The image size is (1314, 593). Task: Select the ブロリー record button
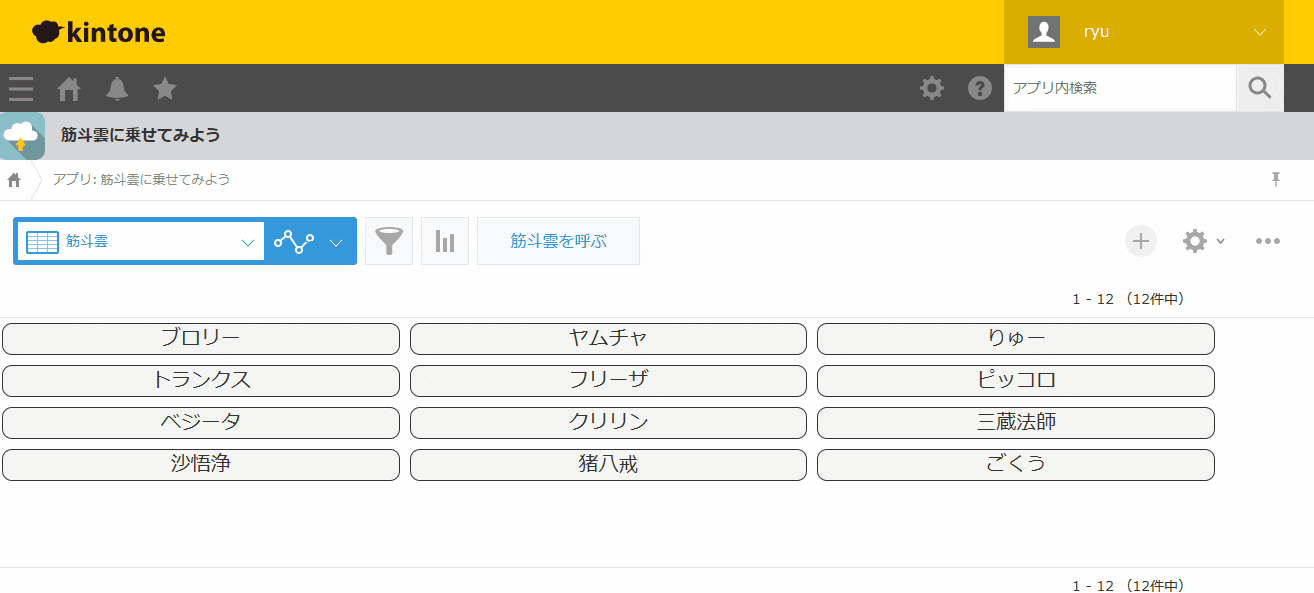pyautogui.click(x=201, y=339)
